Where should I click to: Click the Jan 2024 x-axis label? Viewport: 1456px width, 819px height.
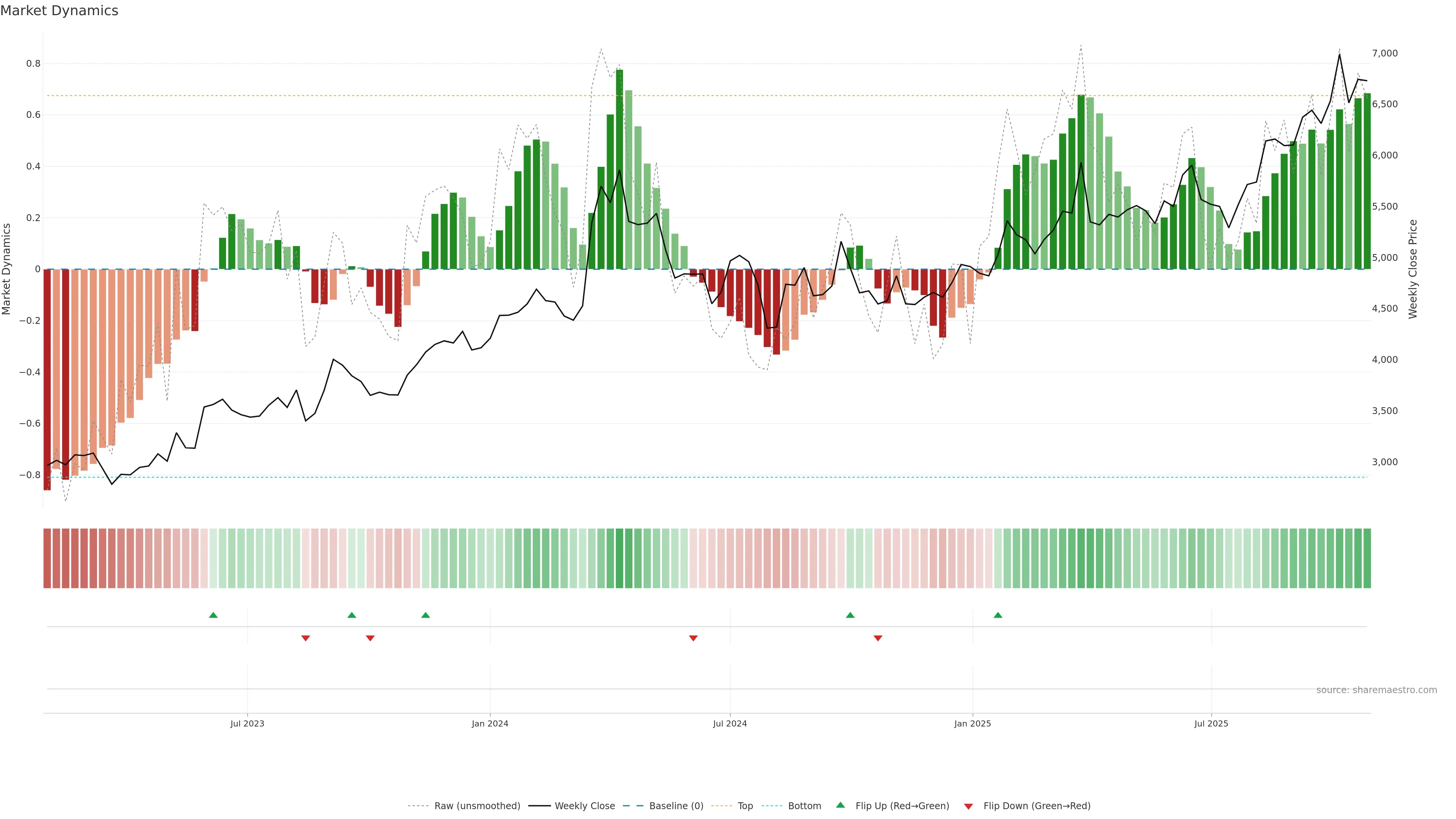click(x=490, y=723)
